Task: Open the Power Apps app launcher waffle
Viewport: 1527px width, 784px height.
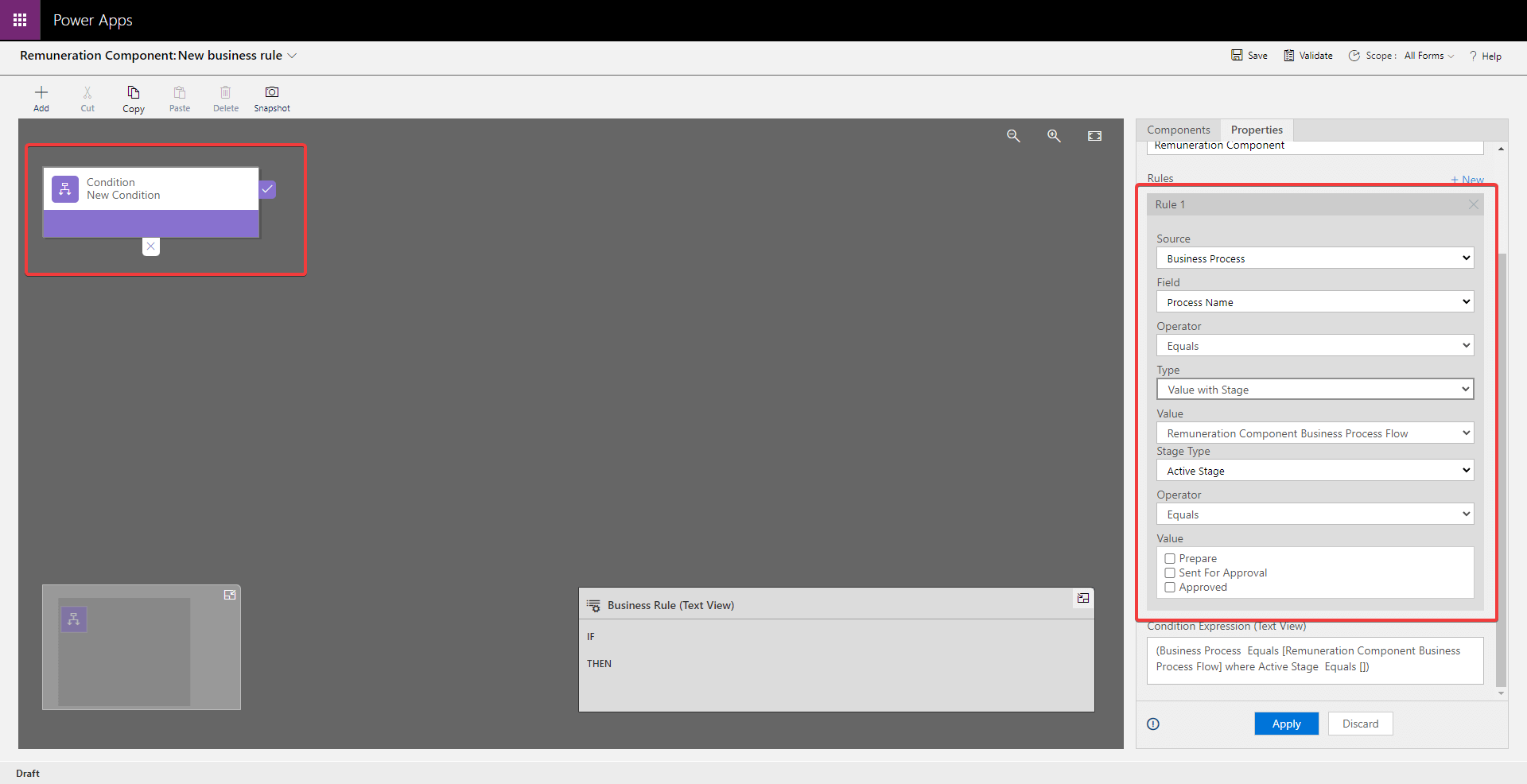Action: (x=20, y=20)
